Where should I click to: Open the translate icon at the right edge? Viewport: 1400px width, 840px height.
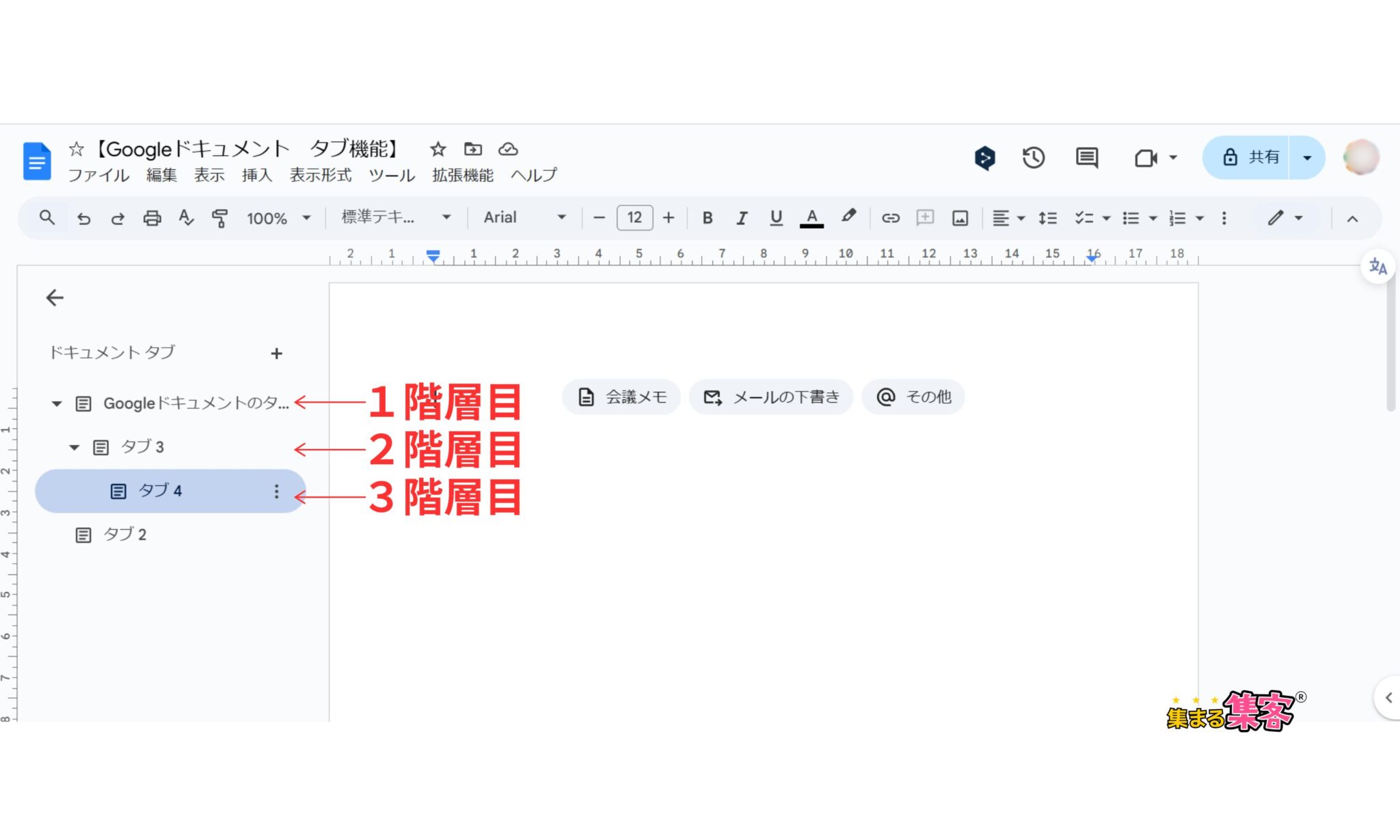tap(1377, 267)
